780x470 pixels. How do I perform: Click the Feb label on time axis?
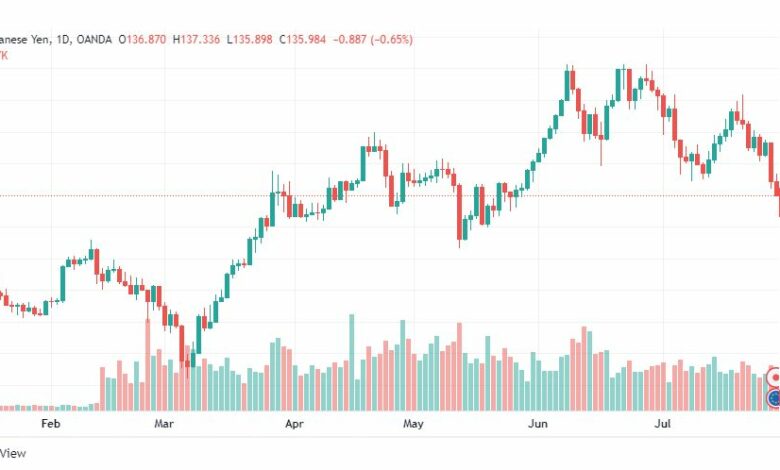pos(51,424)
